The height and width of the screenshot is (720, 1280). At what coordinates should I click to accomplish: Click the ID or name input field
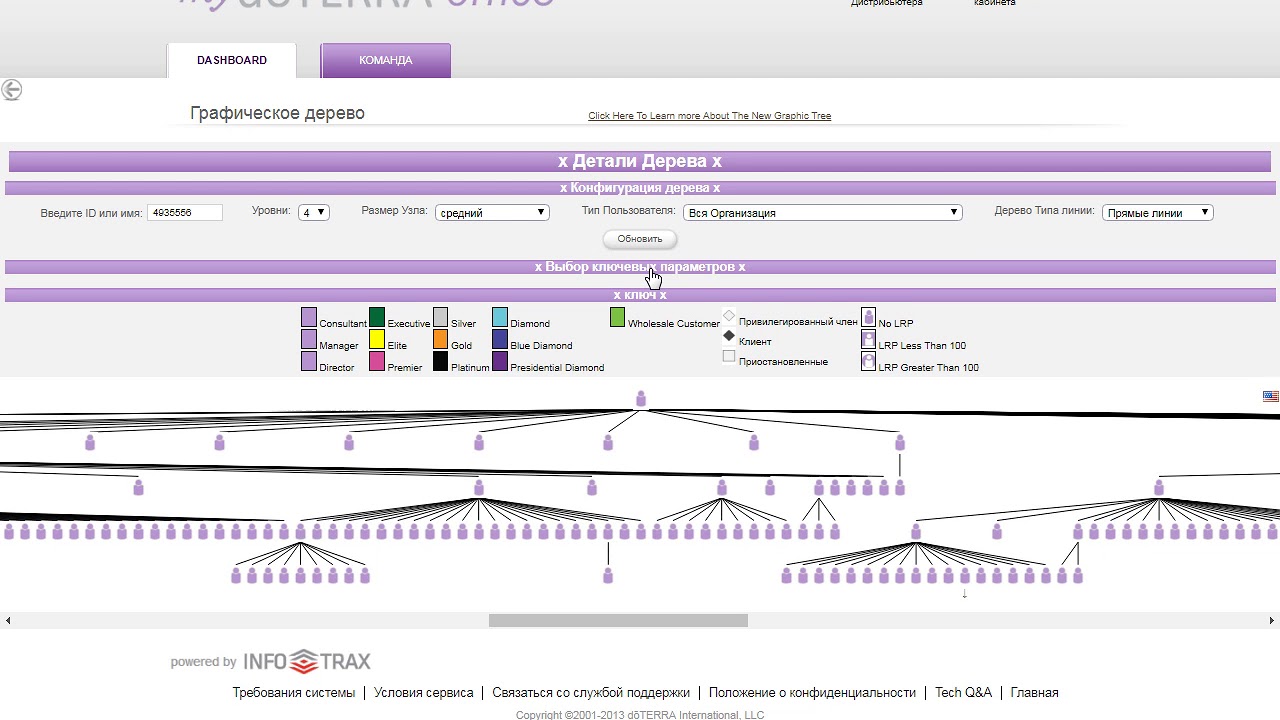(x=185, y=212)
